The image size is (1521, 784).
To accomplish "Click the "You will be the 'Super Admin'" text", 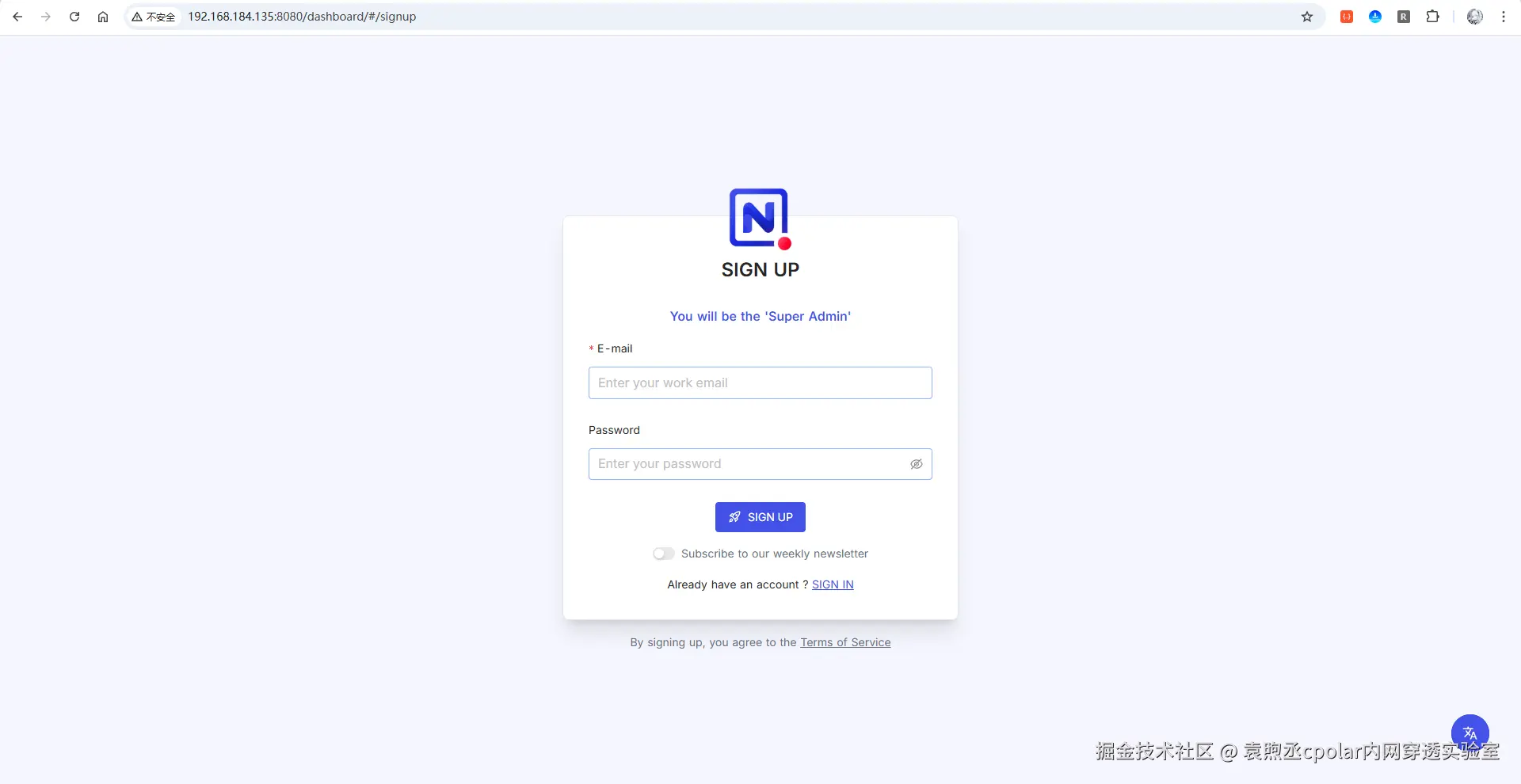I will [x=760, y=316].
